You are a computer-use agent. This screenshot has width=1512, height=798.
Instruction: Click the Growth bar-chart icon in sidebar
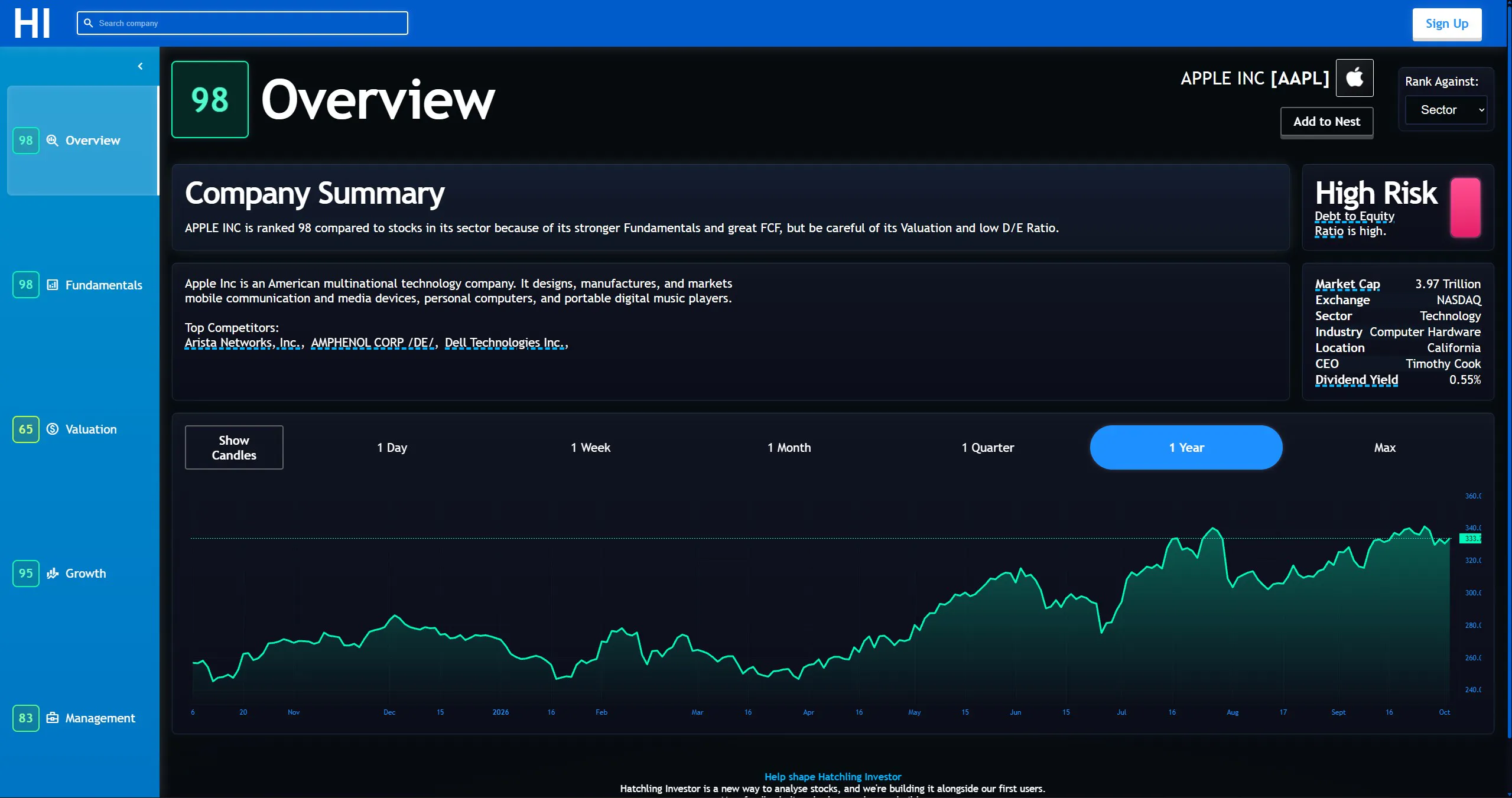53,573
